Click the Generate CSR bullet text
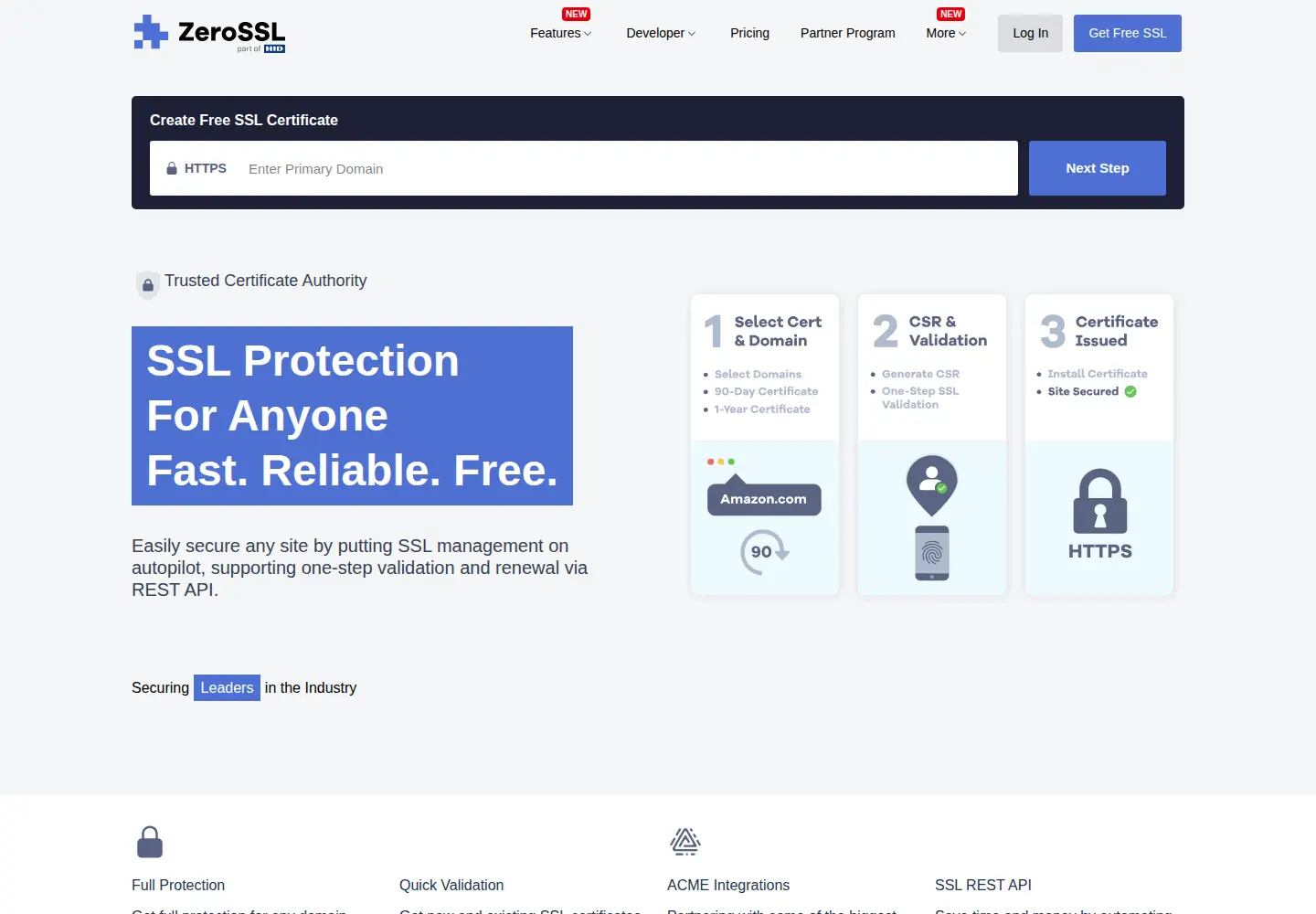 920,374
